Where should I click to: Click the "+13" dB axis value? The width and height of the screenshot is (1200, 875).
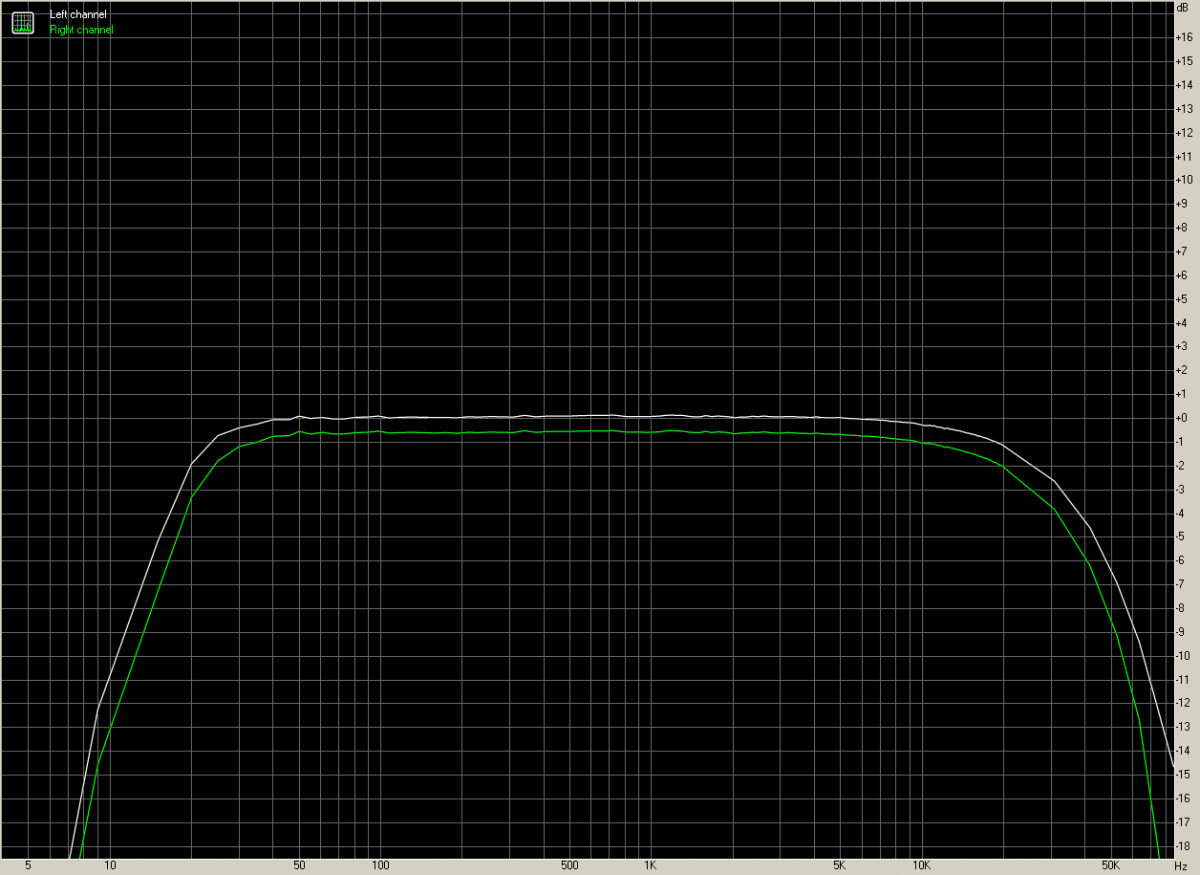[x=1186, y=109]
